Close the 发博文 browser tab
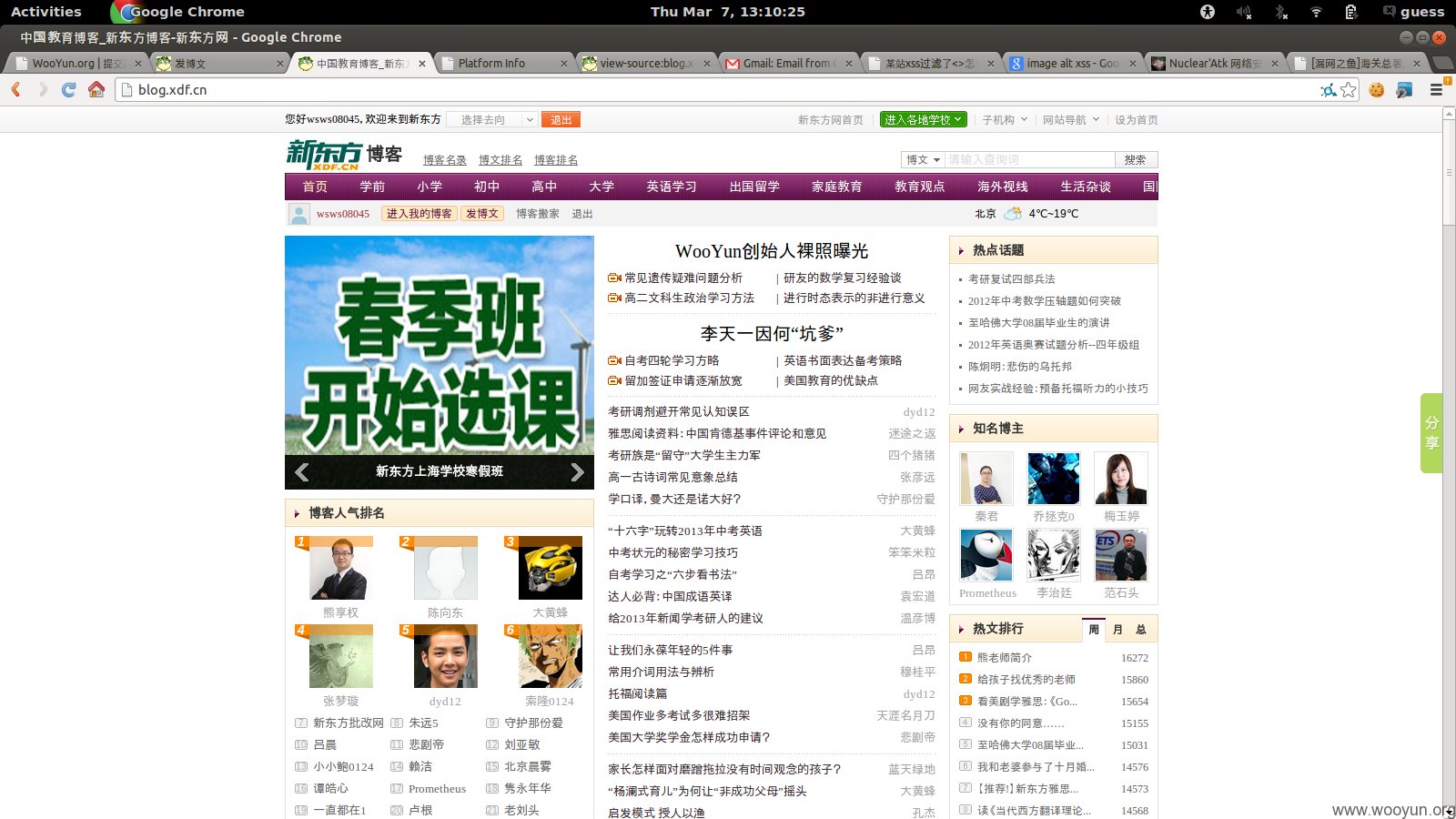Screen dimensions: 1456x819 point(279,64)
